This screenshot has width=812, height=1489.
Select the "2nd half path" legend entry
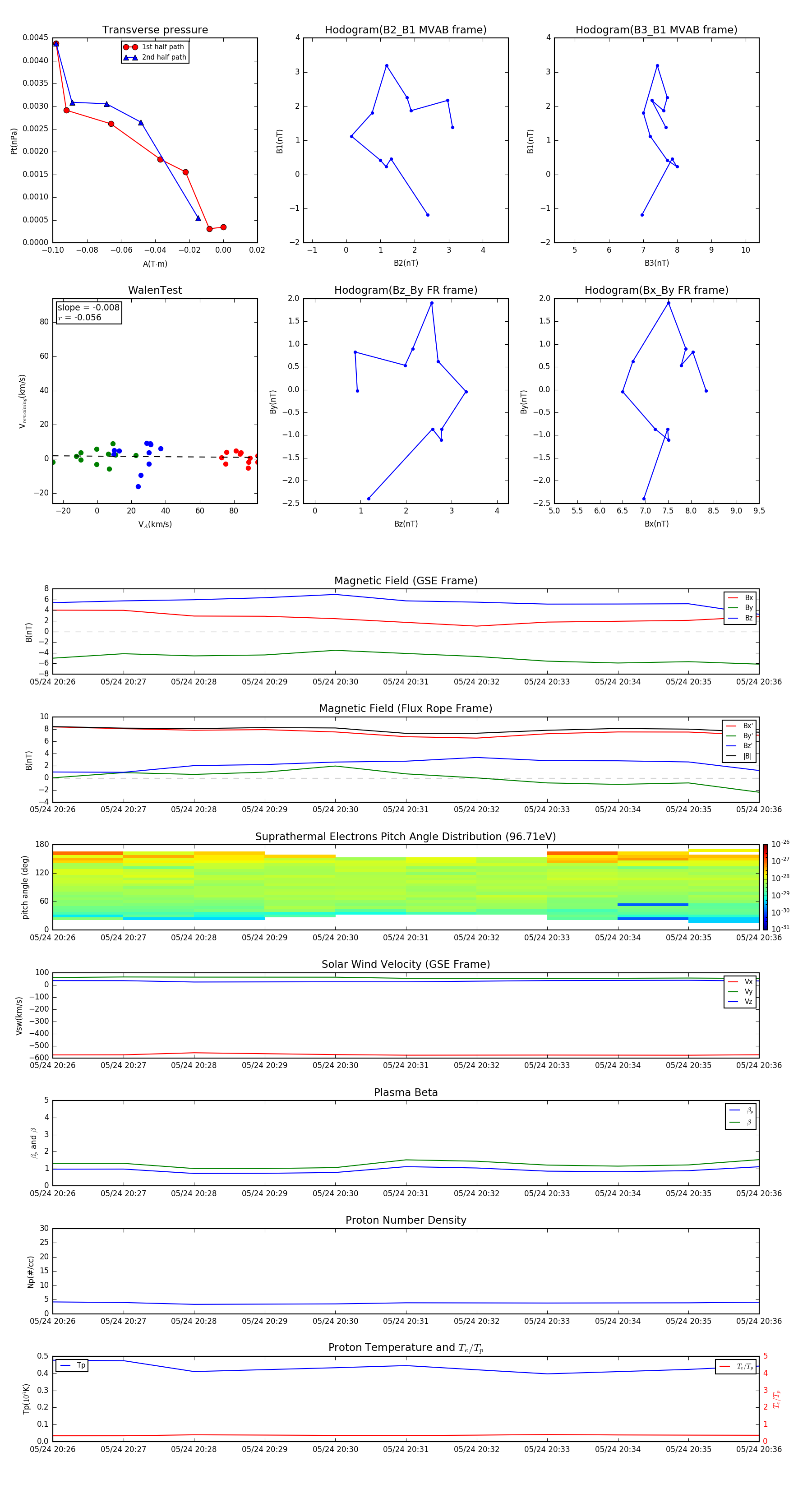[155, 57]
